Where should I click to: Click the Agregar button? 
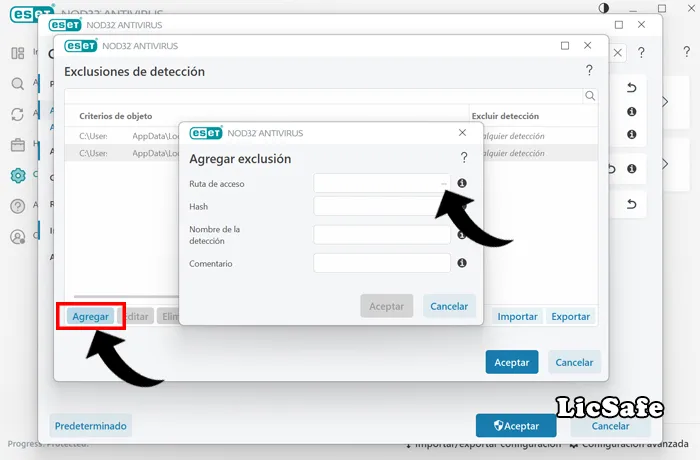[91, 316]
